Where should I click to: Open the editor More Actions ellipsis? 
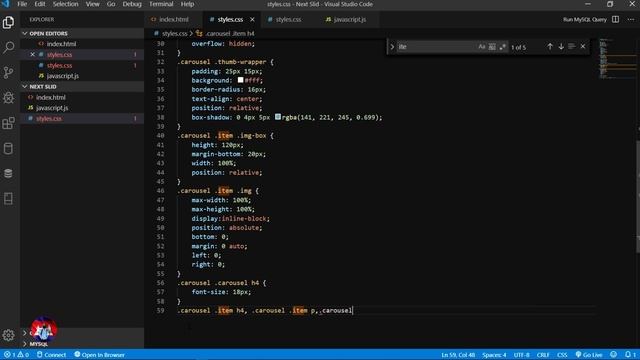coord(631,19)
